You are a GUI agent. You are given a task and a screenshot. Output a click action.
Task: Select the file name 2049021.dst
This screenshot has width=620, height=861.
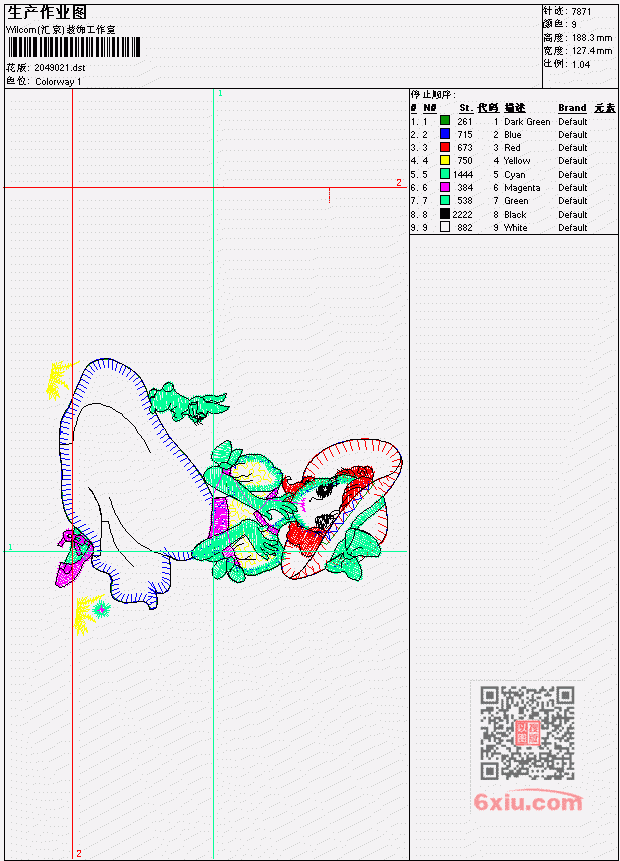coord(60,68)
